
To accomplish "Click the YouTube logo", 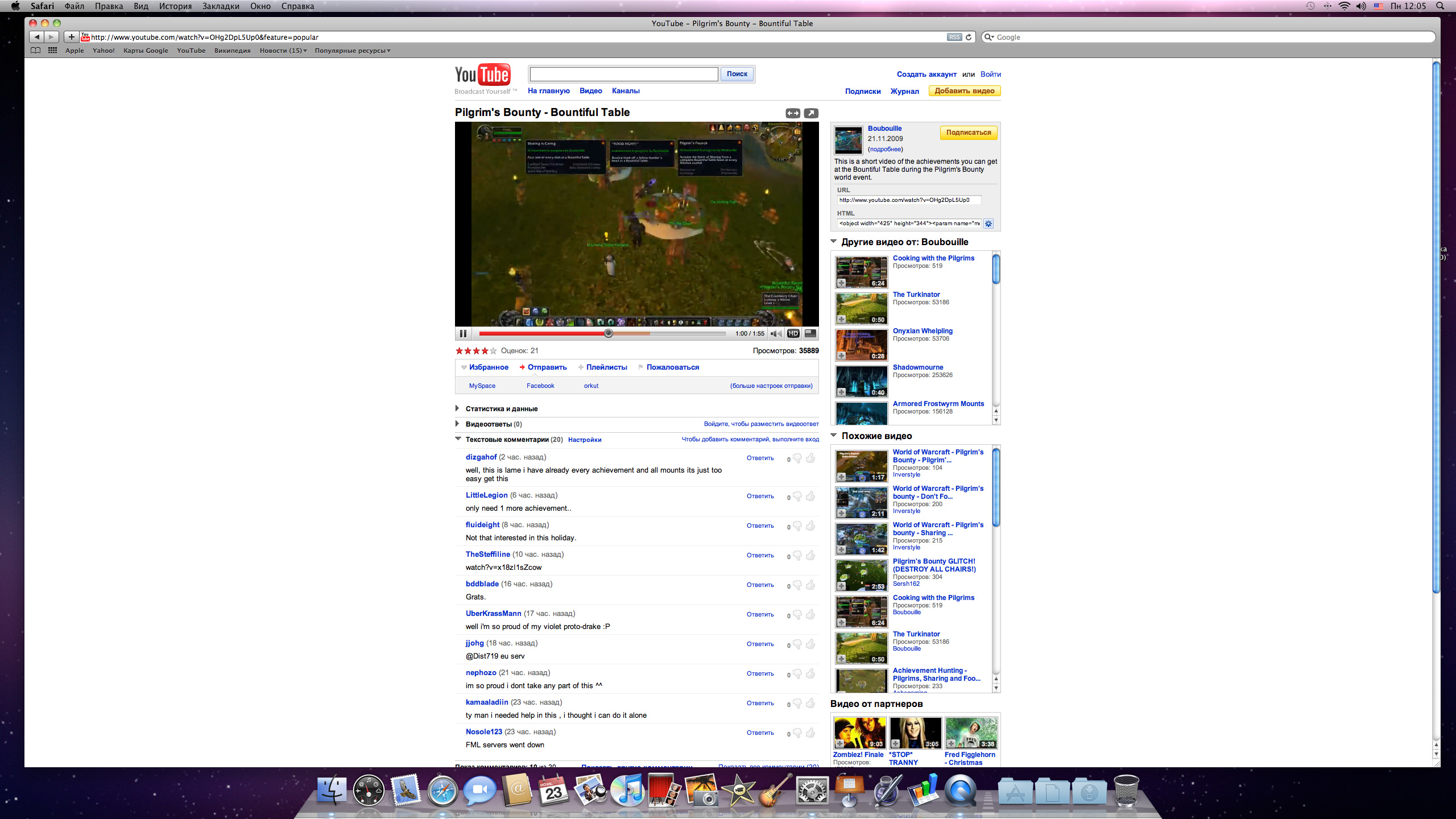I will point(482,75).
